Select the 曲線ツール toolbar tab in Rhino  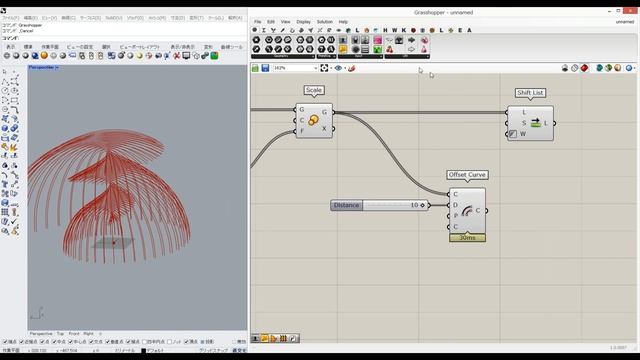pos(231,47)
